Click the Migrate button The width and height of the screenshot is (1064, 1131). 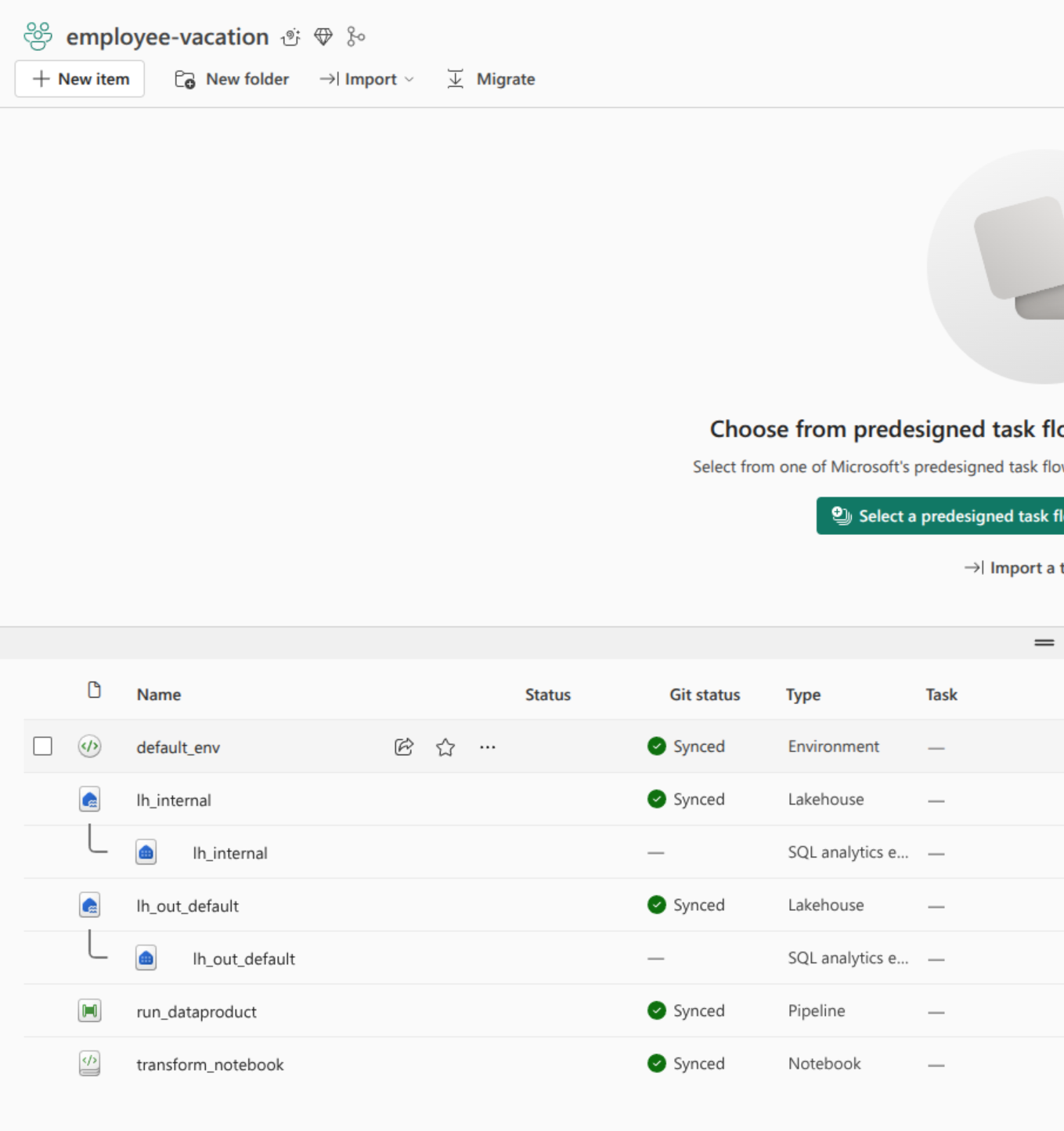[491, 79]
